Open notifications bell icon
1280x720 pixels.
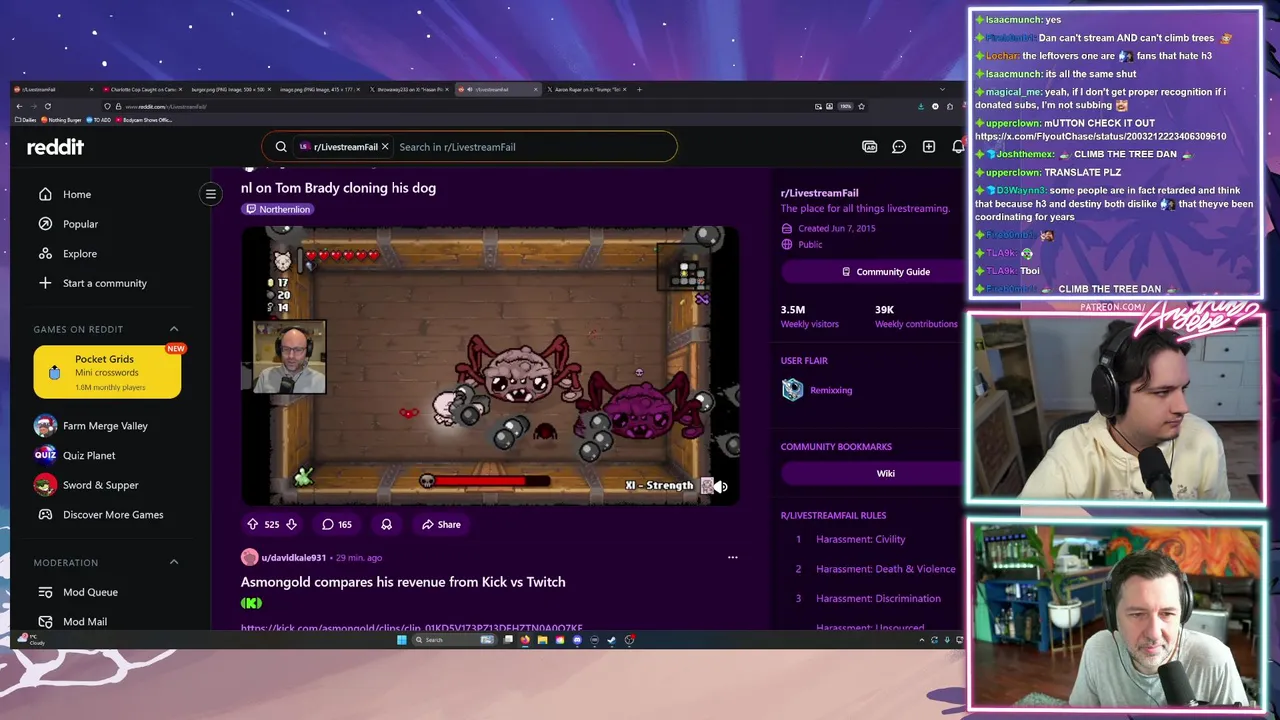957,147
